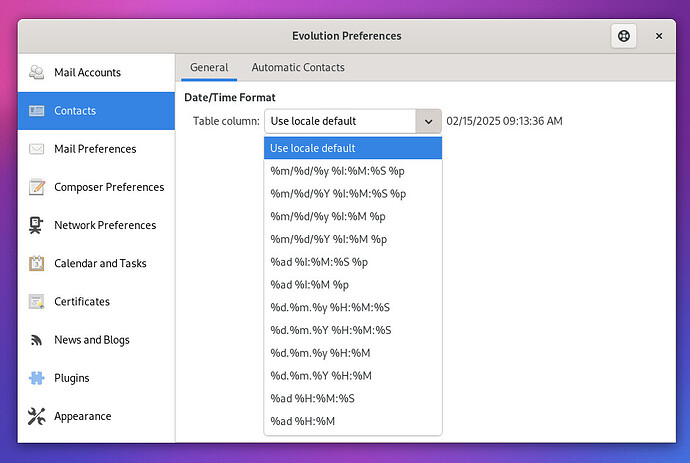
Task: Click the Mail Accounts icon in sidebar
Action: tap(36, 72)
